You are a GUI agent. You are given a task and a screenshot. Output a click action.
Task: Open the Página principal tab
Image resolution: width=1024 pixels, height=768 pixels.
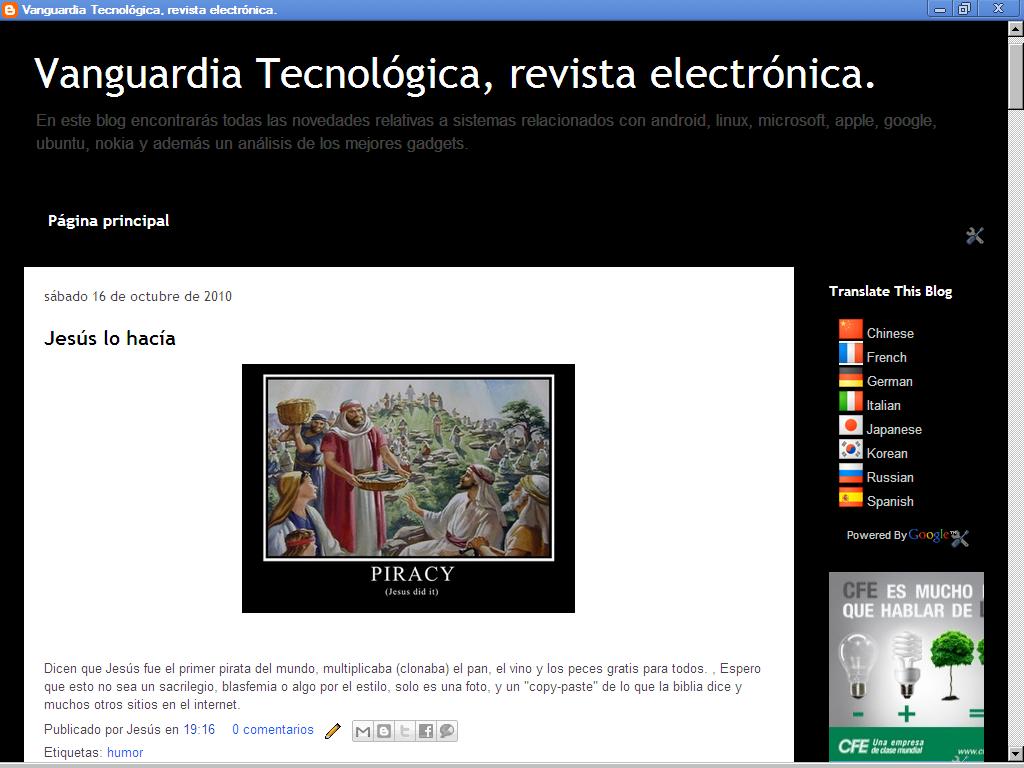[x=108, y=221]
